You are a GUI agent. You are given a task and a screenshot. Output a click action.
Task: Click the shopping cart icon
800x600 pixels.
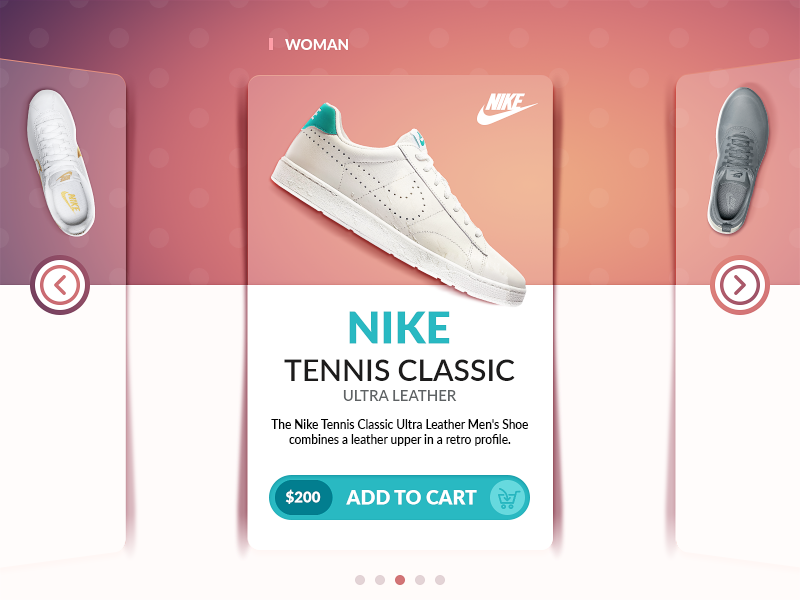pyautogui.click(x=507, y=497)
